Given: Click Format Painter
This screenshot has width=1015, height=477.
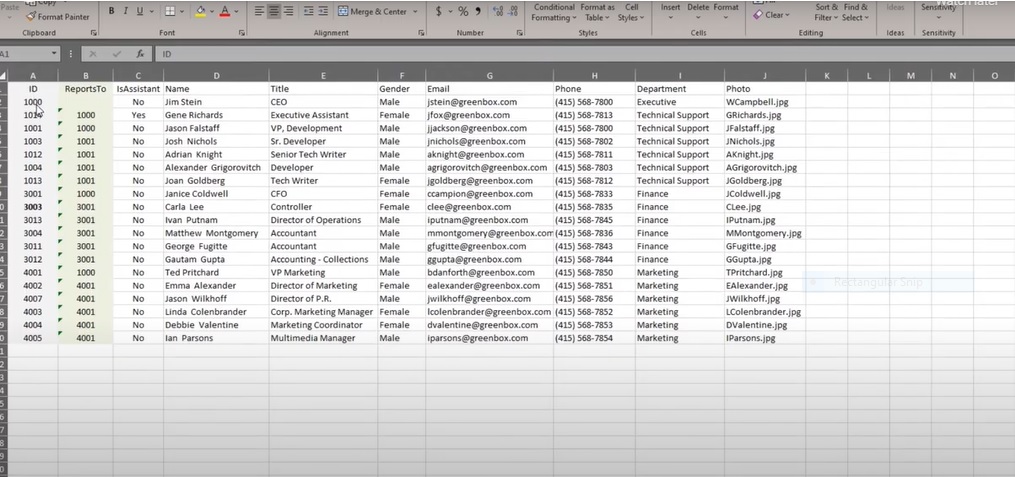Looking at the screenshot, I should point(57,17).
